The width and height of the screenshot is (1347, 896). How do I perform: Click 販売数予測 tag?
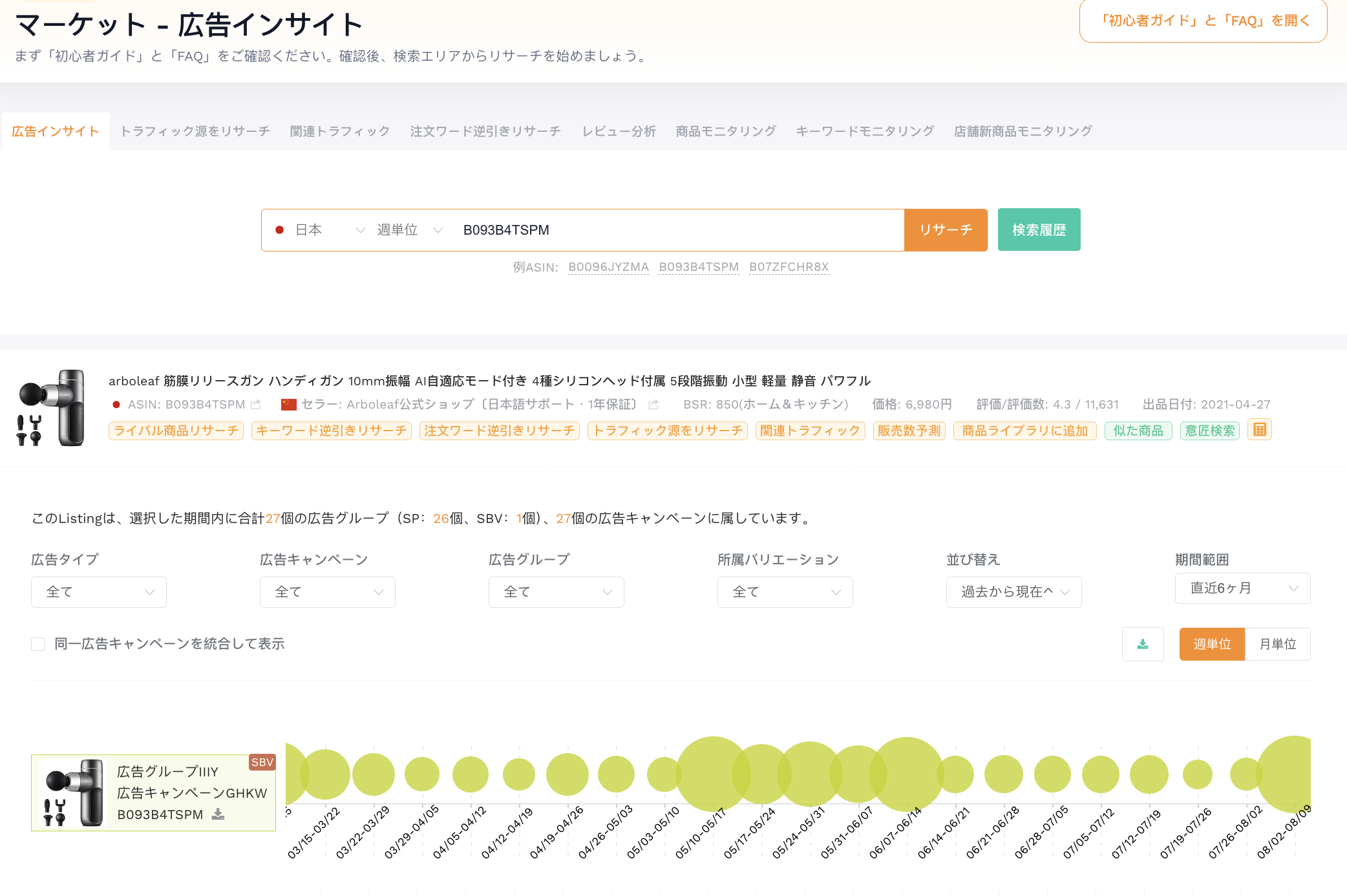click(x=909, y=431)
